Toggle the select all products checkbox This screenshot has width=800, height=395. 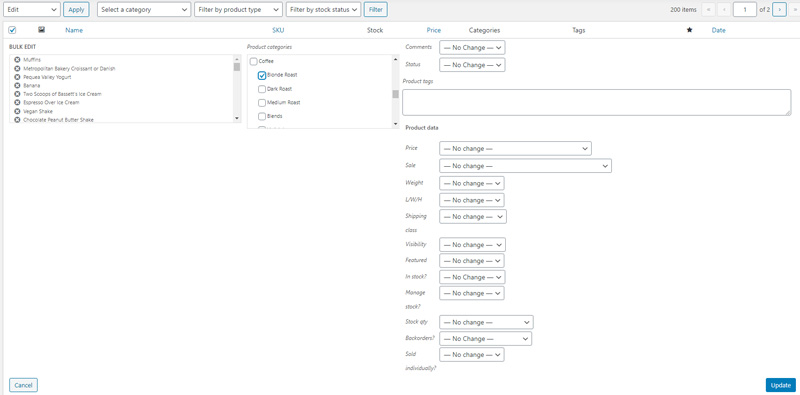pyautogui.click(x=12, y=30)
